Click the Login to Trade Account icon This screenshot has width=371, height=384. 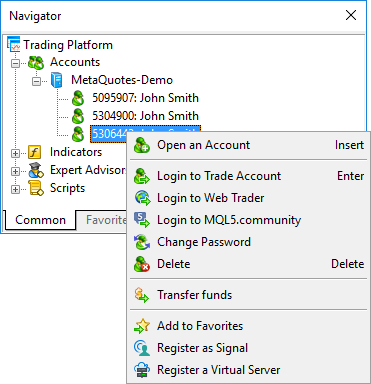[142, 176]
